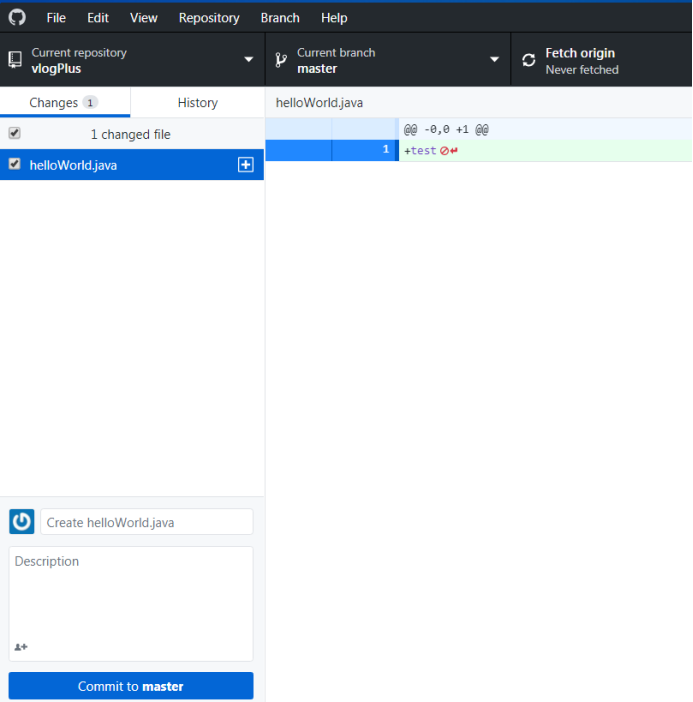
Task: Click into the Description text area
Action: [131, 595]
